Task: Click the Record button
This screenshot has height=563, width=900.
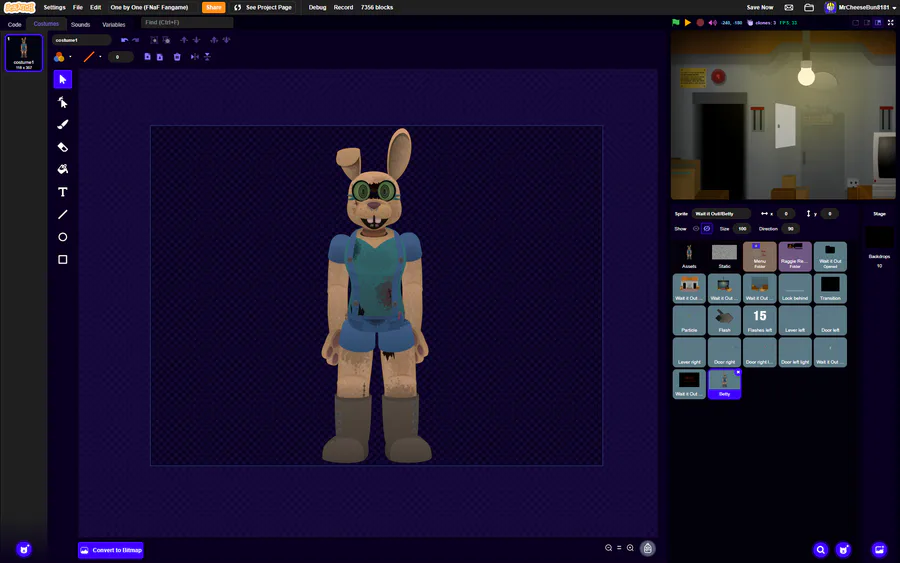Action: 343,7
